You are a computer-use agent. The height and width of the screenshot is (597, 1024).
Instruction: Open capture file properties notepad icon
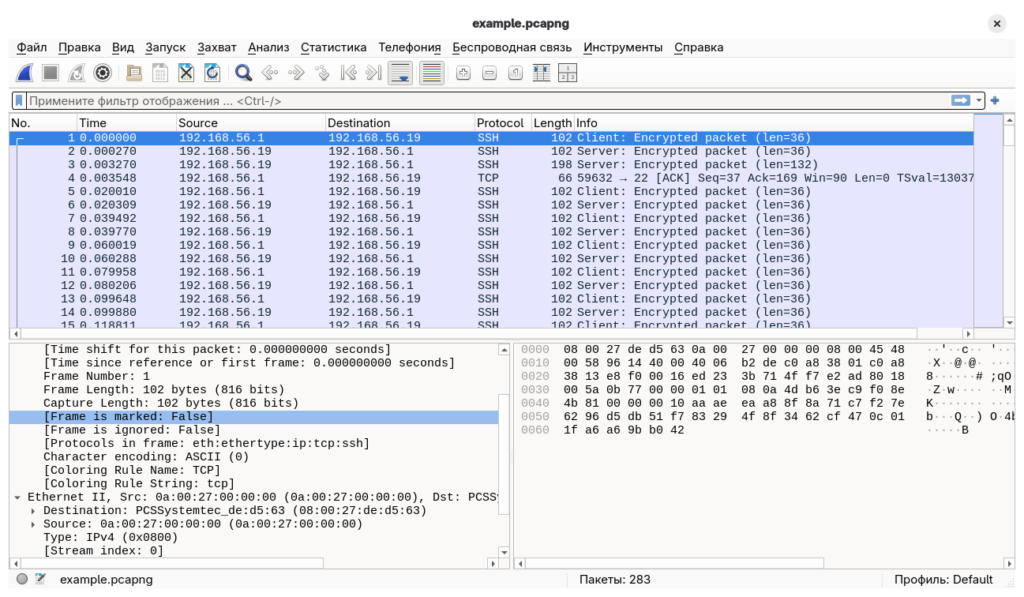[x=40, y=579]
